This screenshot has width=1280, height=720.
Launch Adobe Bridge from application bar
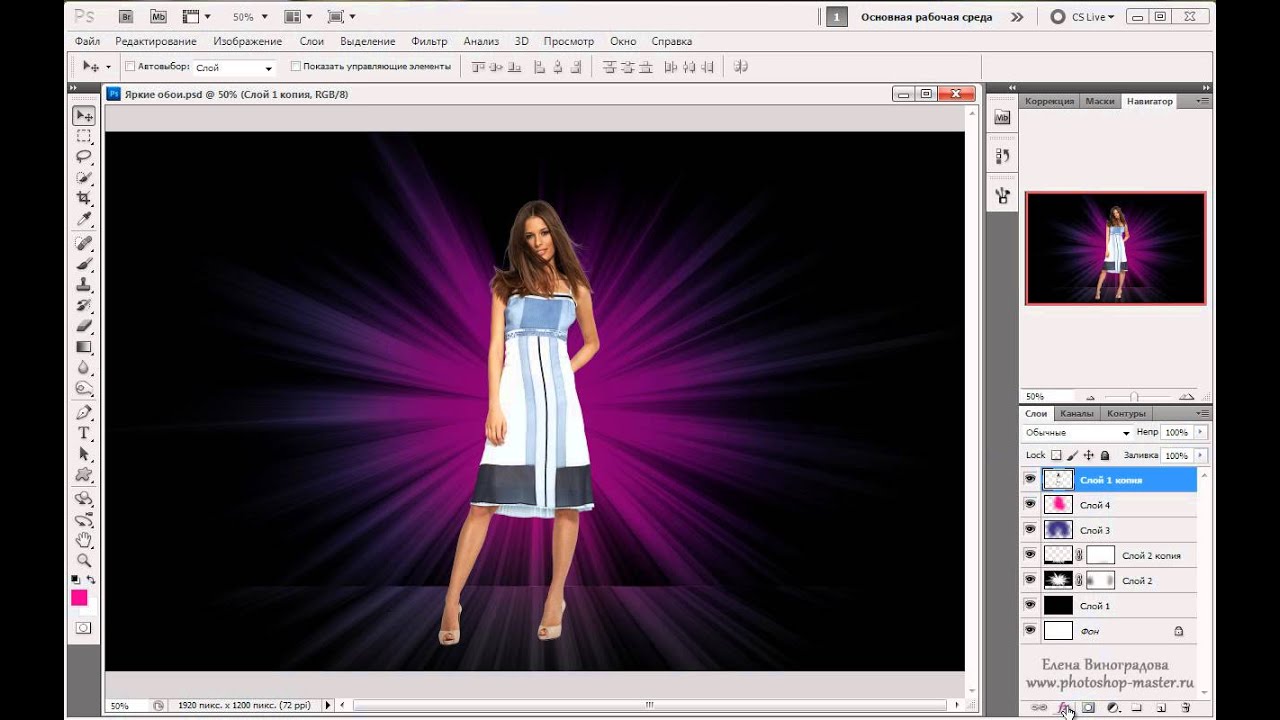[125, 17]
